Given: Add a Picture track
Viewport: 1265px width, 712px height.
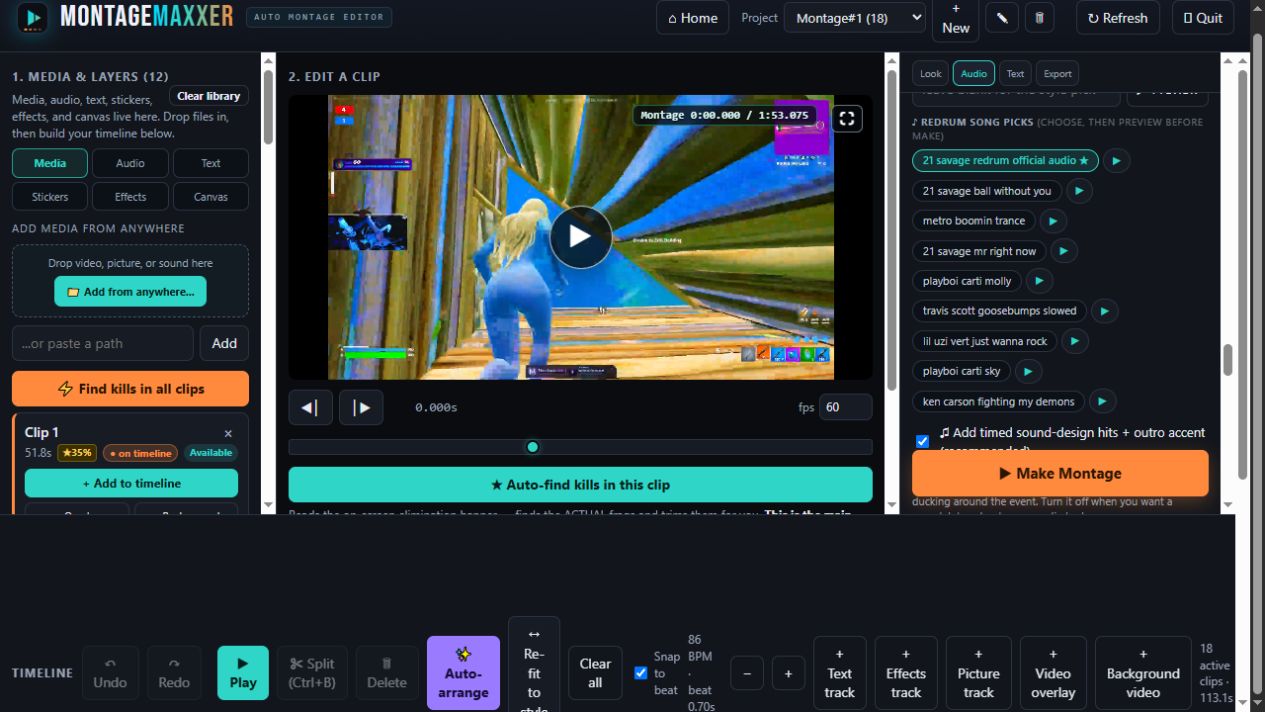Looking at the screenshot, I should pos(979,673).
